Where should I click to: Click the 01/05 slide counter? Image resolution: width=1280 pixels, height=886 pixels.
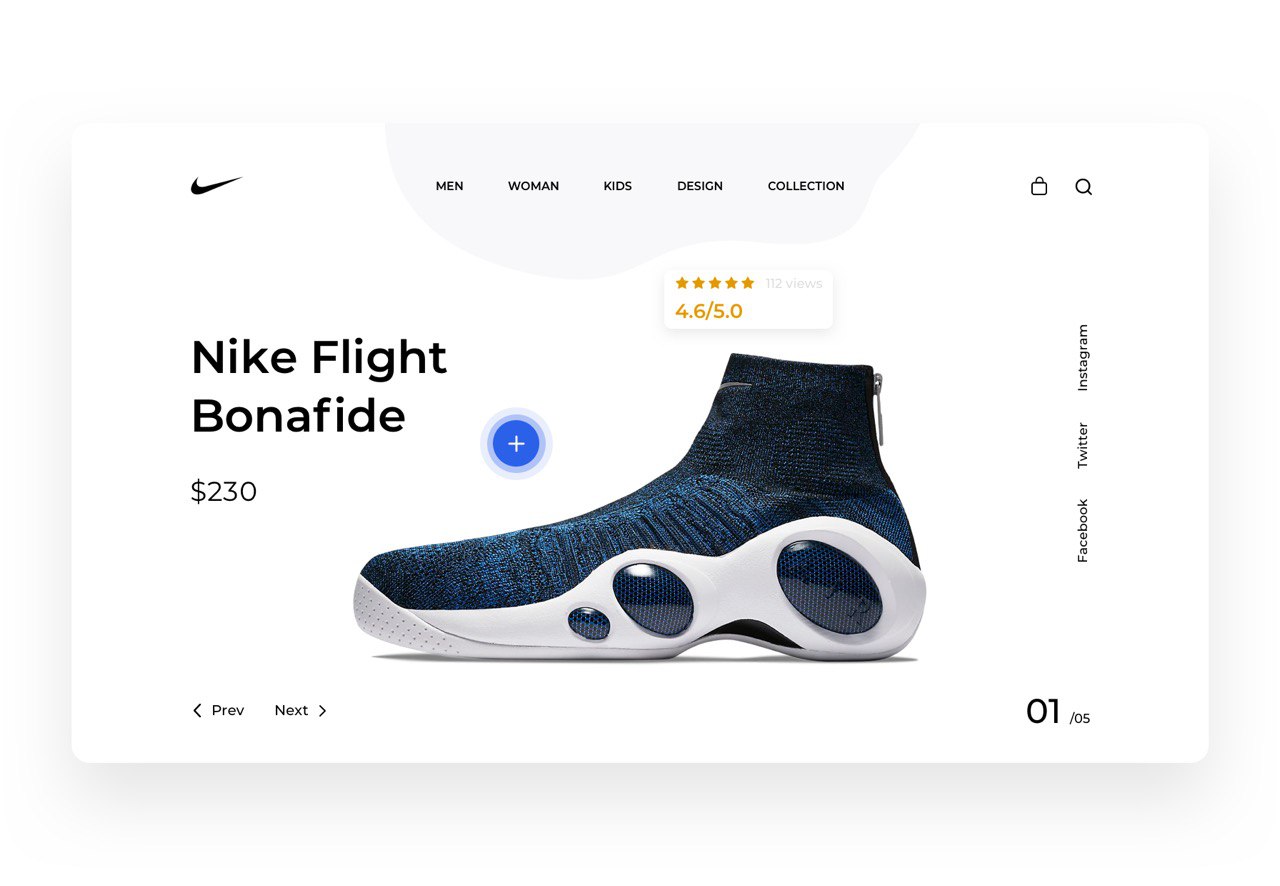click(x=1058, y=712)
